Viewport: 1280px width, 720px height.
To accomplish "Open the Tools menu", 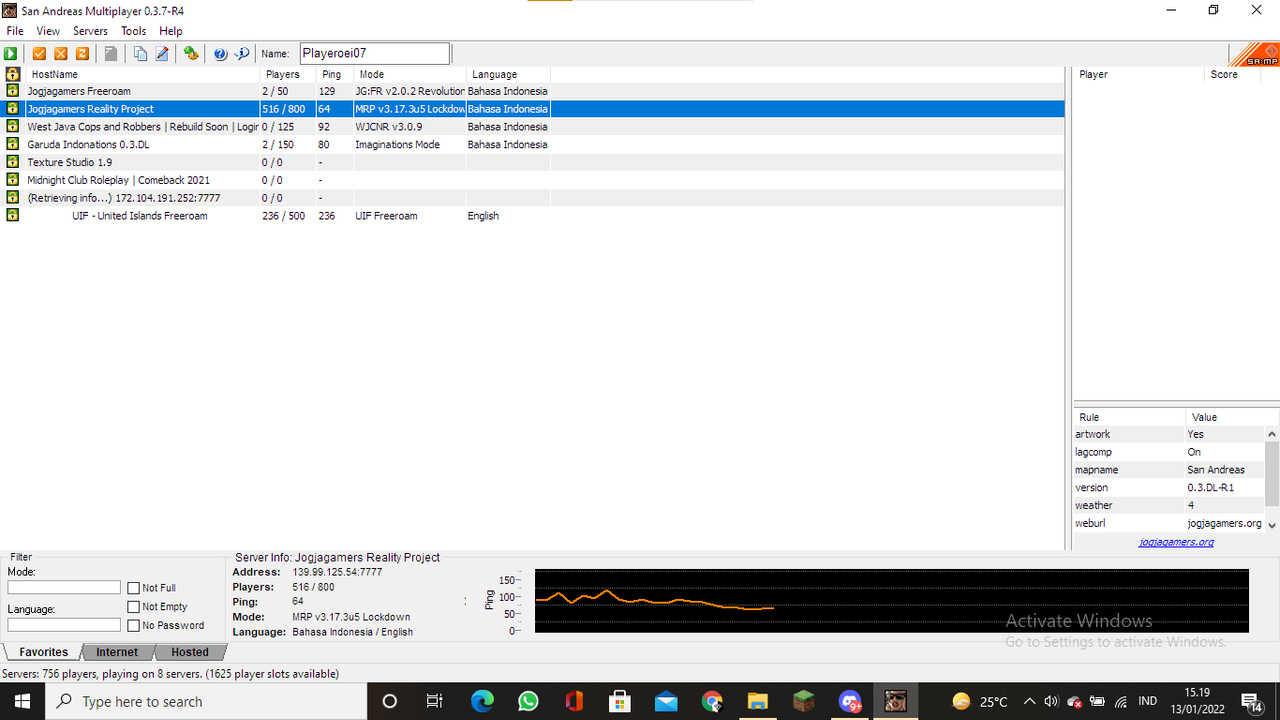I will point(134,31).
